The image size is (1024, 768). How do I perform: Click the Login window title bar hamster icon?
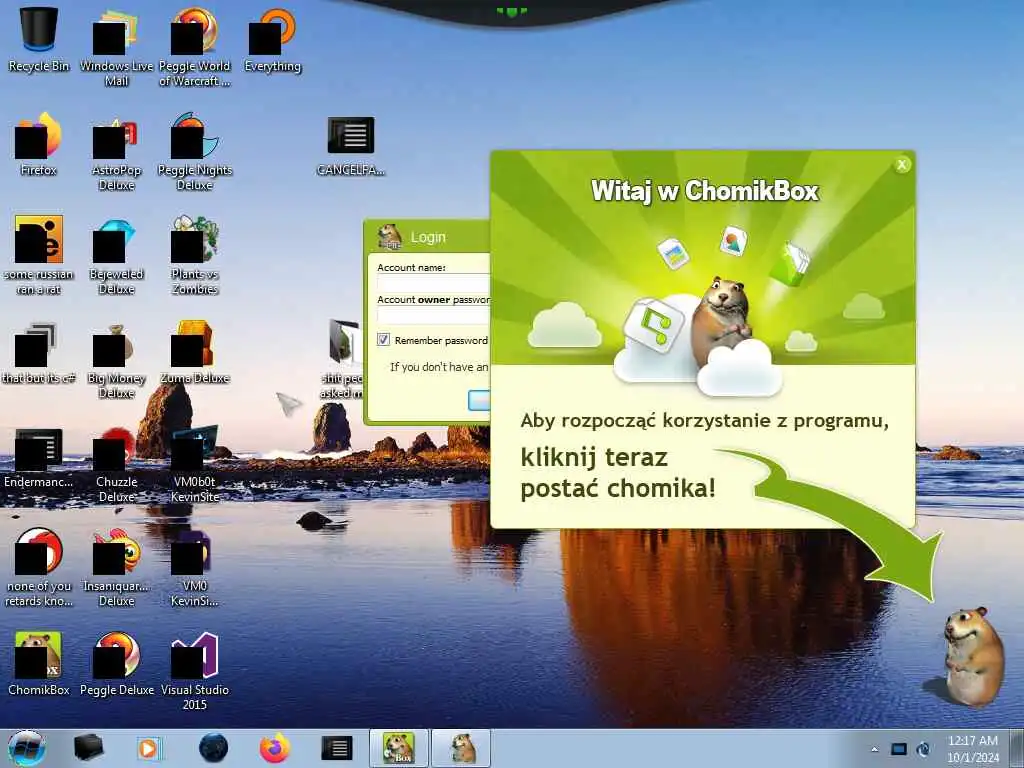pyautogui.click(x=390, y=236)
